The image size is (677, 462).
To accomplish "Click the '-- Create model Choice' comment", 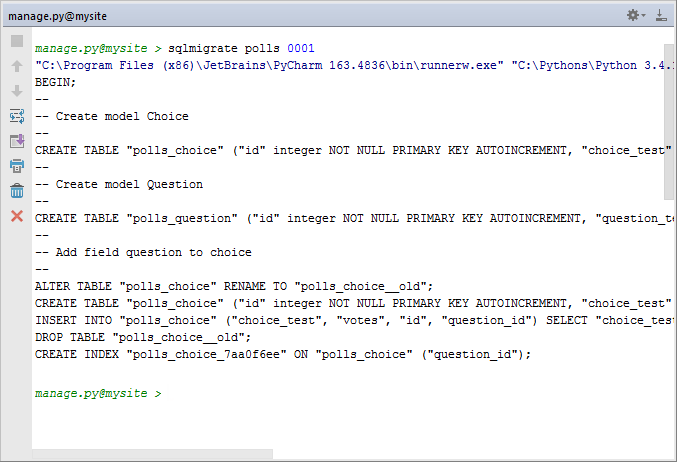I will pyautogui.click(x=112, y=116).
